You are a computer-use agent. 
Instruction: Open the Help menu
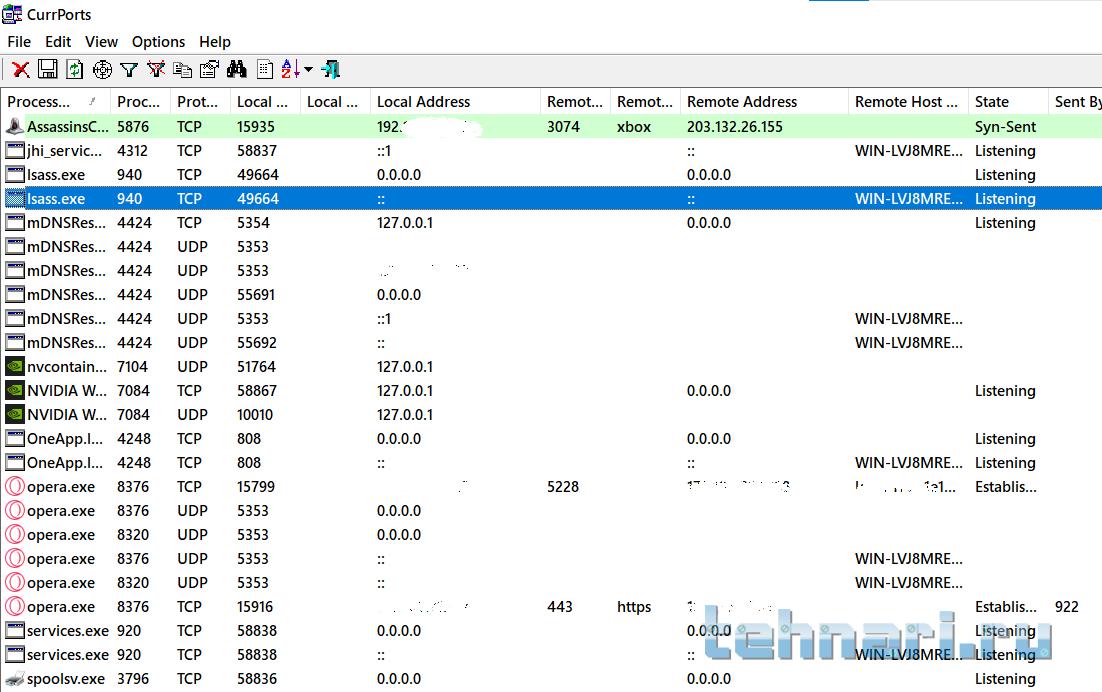pyautogui.click(x=214, y=41)
